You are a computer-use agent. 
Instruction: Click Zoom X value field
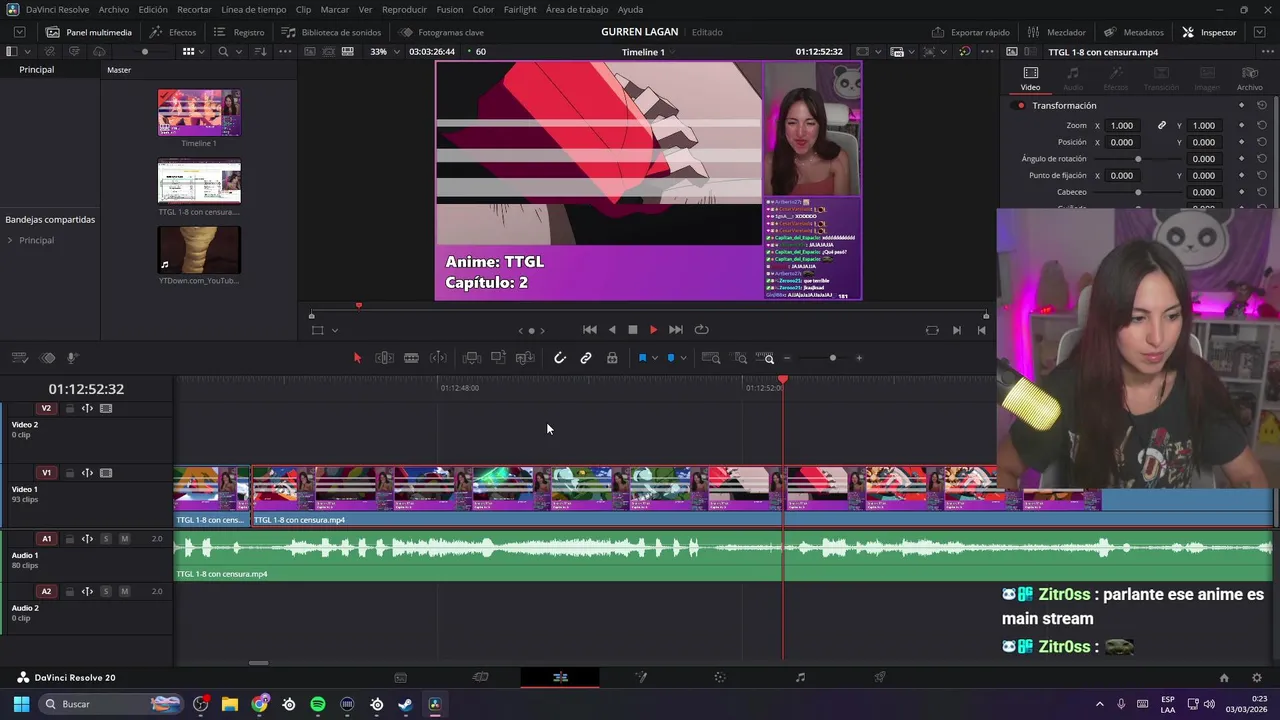1122,126
